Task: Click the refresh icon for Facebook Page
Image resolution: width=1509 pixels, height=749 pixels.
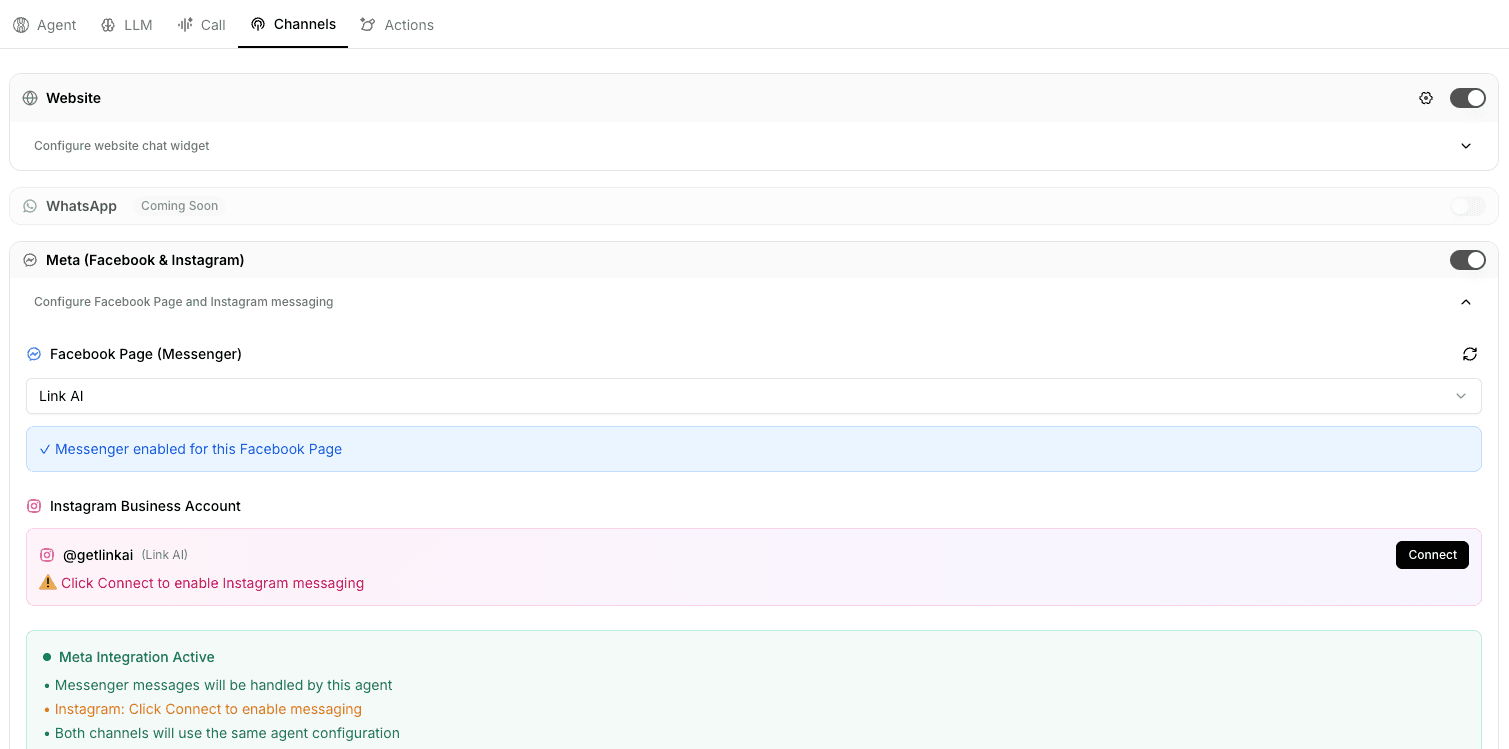Action: pos(1469,354)
